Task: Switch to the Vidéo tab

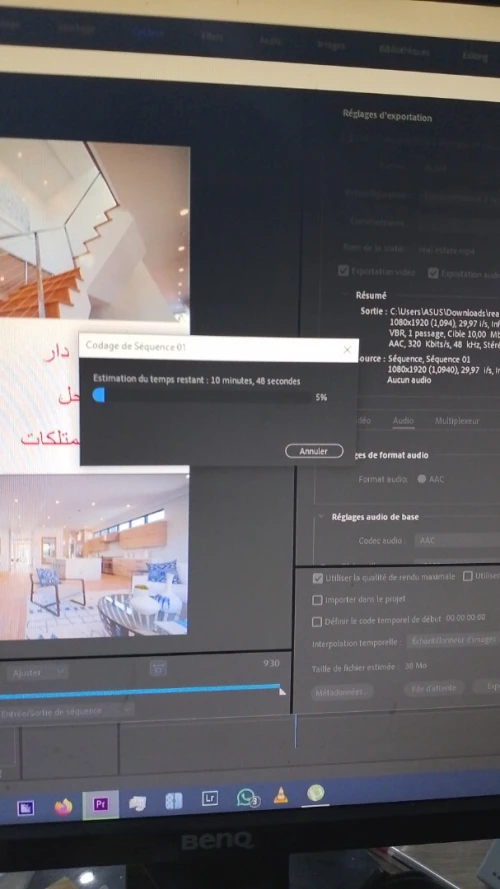Action: tap(363, 420)
